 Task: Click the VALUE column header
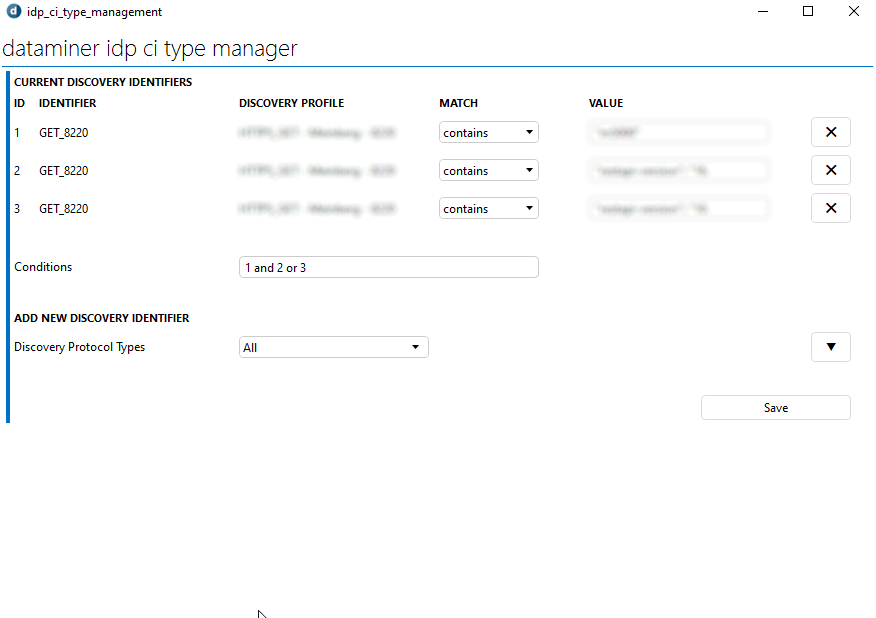coord(606,103)
